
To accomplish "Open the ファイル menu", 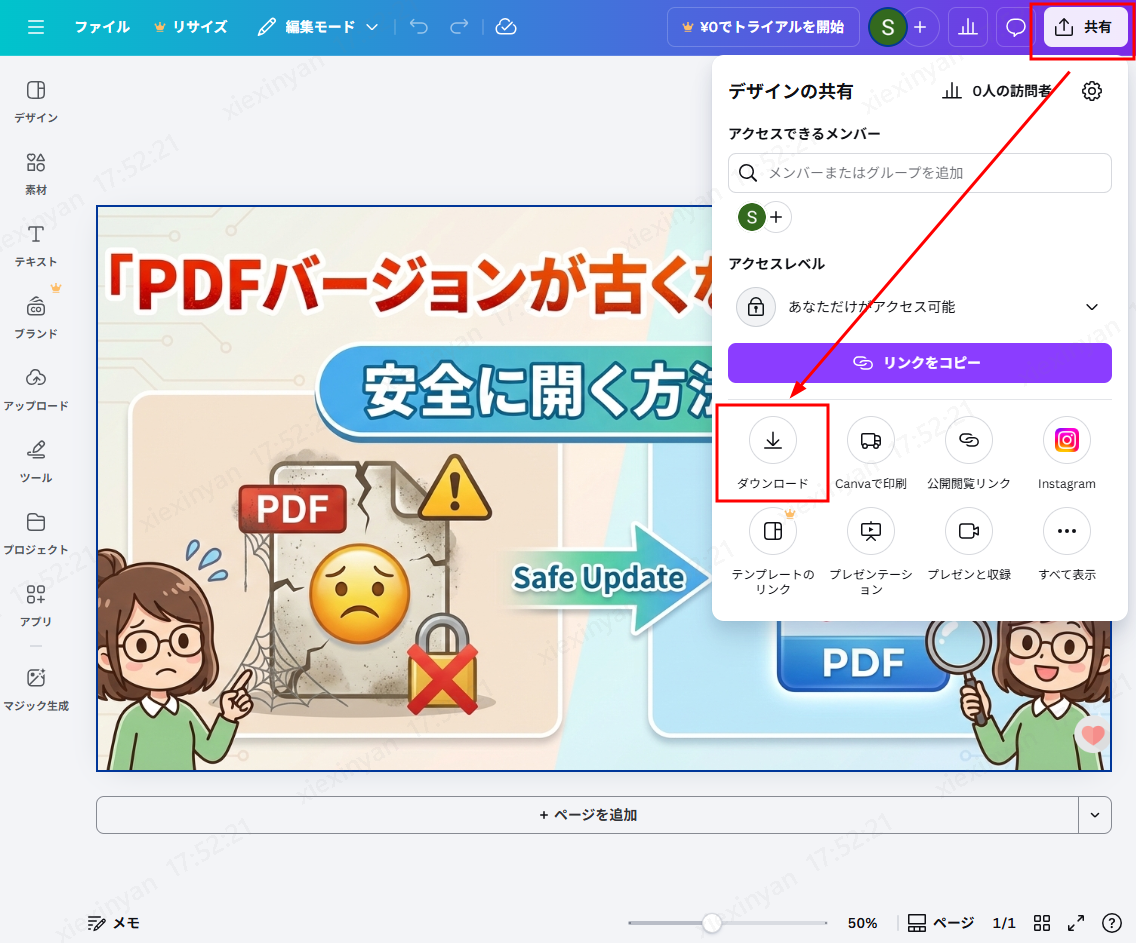I will 101,27.
